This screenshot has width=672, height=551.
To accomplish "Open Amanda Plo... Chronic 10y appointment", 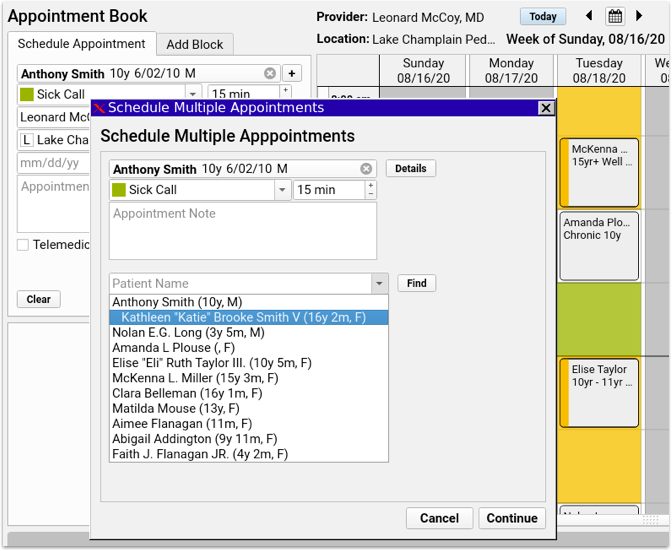I will tap(599, 246).
